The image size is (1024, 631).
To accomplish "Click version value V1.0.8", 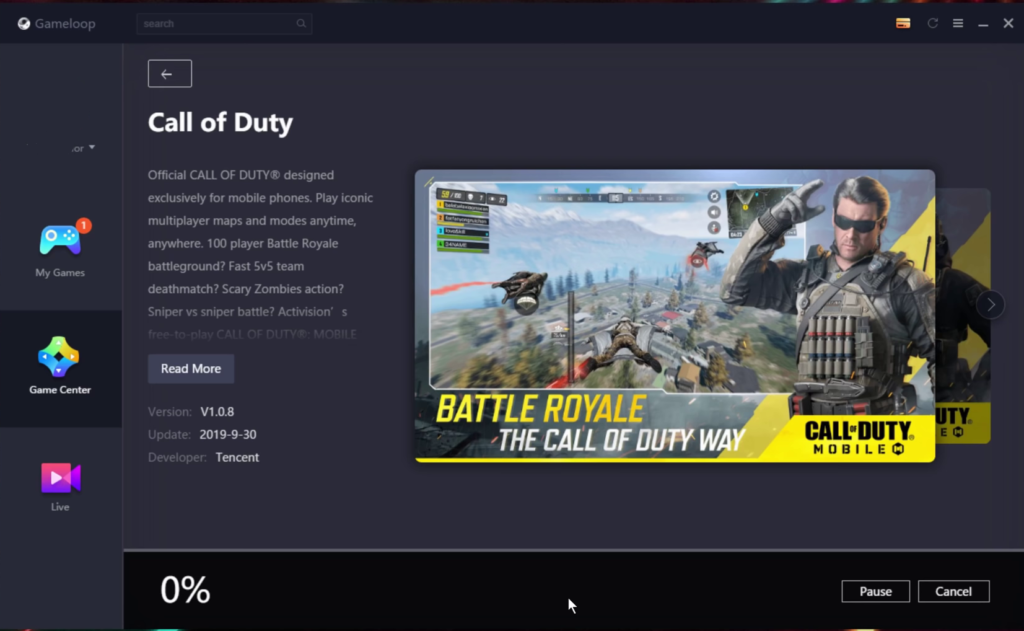I will tap(217, 412).
